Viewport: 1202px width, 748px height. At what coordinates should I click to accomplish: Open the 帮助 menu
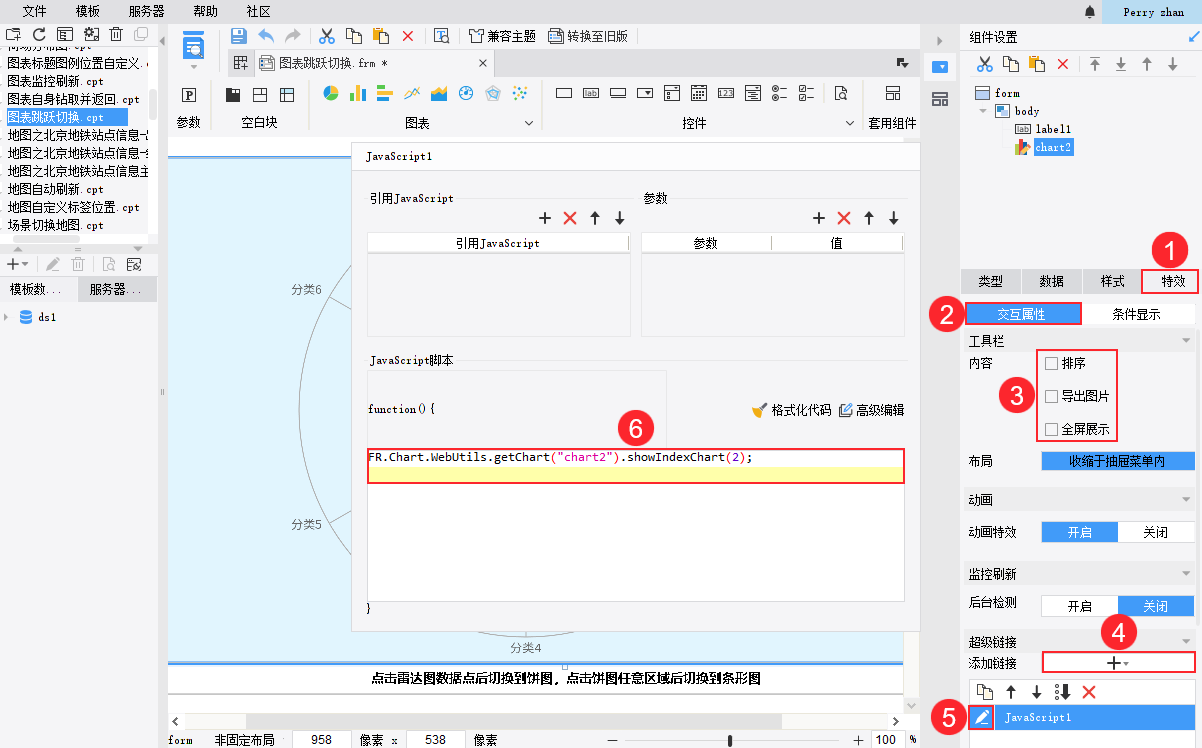[205, 11]
